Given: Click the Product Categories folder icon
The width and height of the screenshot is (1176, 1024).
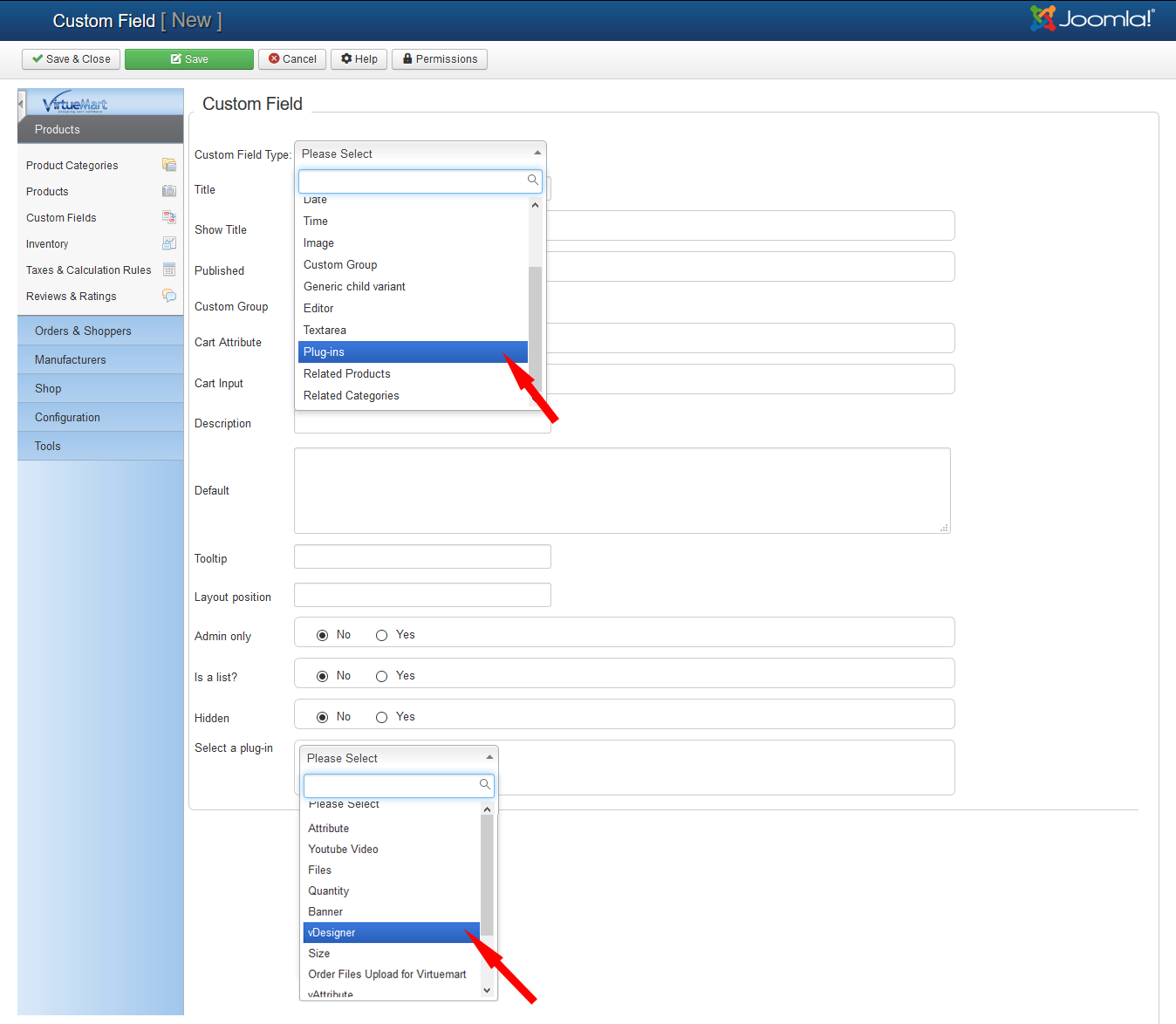Looking at the screenshot, I should pyautogui.click(x=169, y=165).
